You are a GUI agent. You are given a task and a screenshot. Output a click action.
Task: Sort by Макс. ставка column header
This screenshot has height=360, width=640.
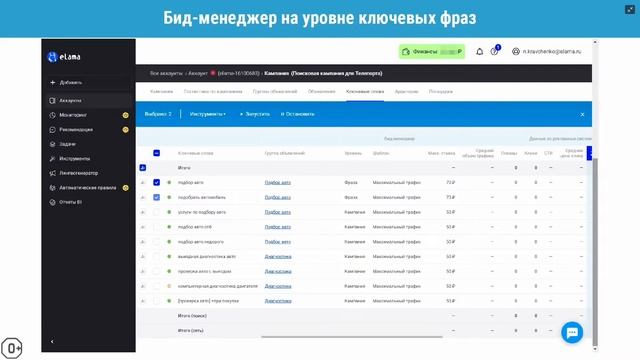click(441, 153)
